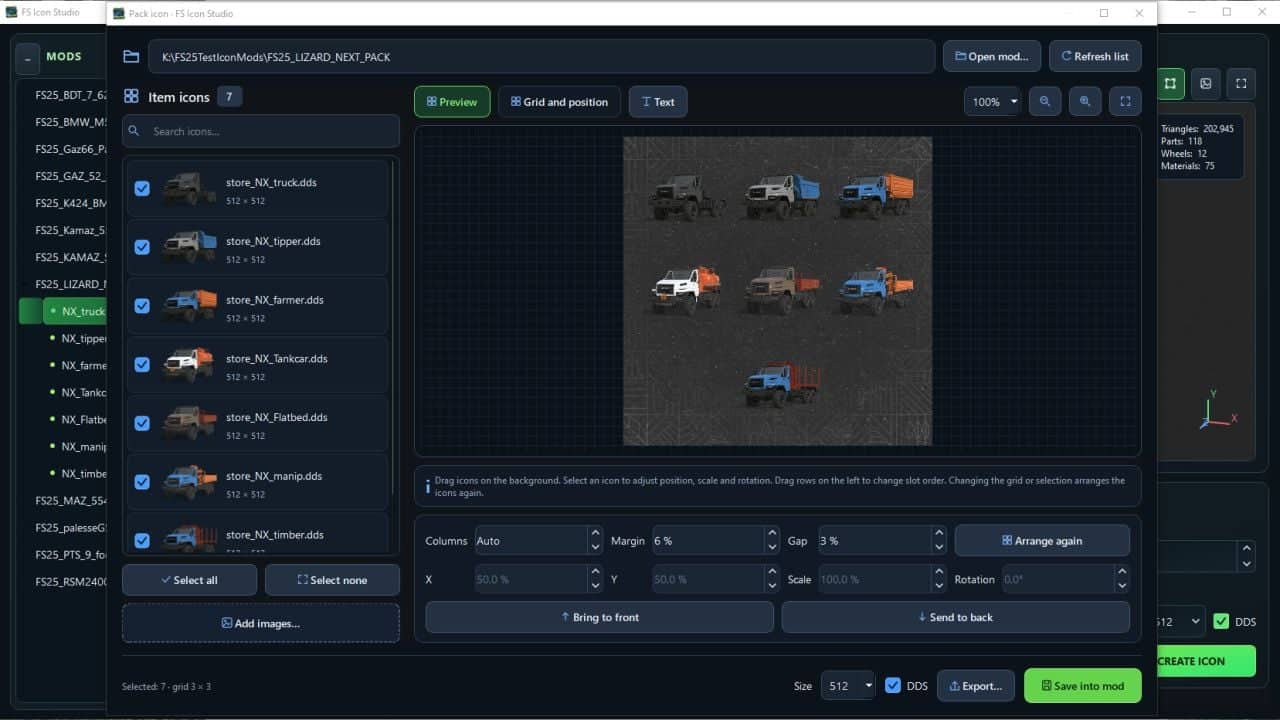This screenshot has width=1280, height=720.
Task: Click the zoom out magnifier icon
Action: [1045, 101]
